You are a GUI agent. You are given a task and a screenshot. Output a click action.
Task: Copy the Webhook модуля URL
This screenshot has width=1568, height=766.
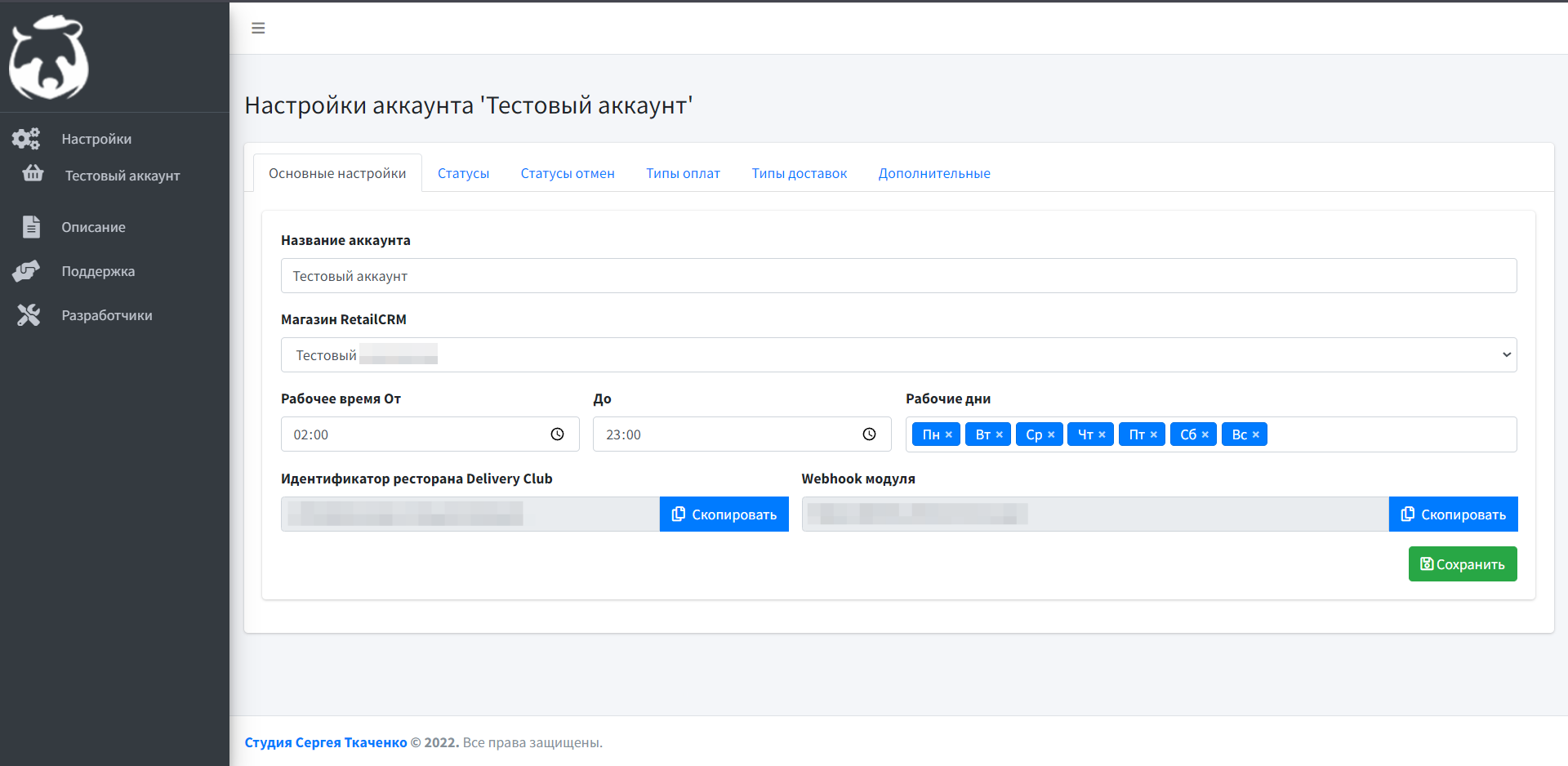1453,514
